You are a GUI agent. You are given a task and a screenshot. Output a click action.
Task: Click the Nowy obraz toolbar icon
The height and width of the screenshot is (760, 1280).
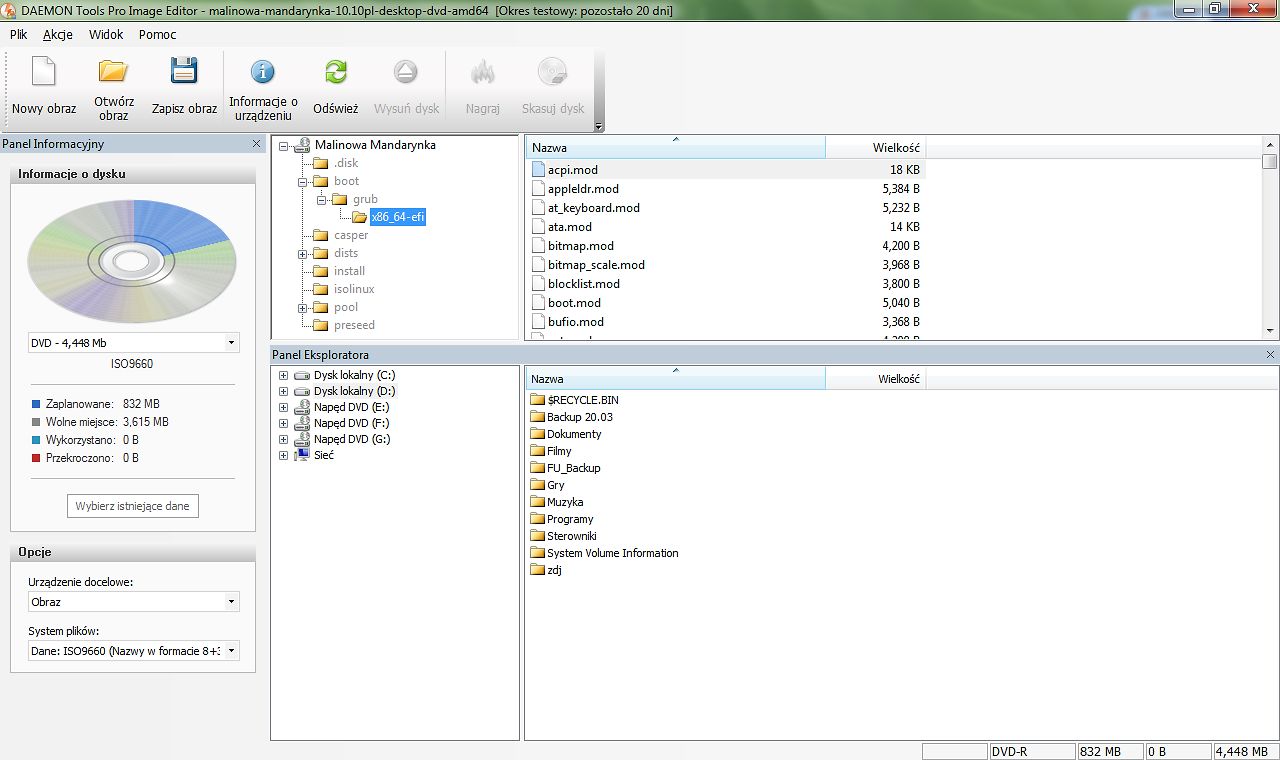(x=44, y=72)
